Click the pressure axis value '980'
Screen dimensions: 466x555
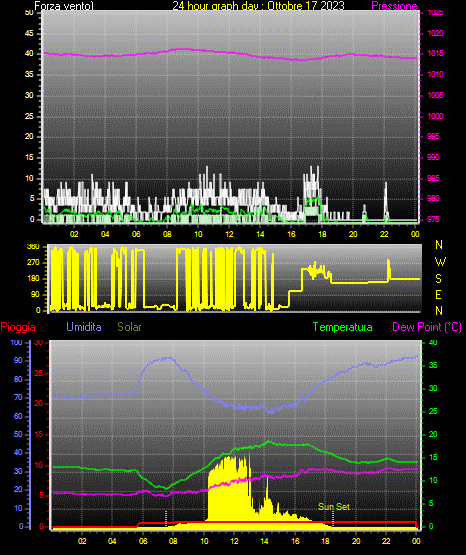point(433,198)
